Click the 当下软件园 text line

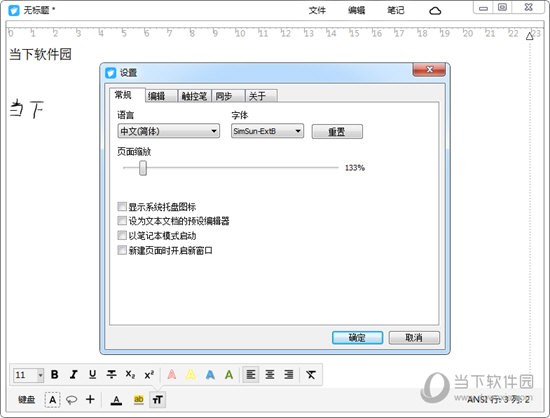40,54
